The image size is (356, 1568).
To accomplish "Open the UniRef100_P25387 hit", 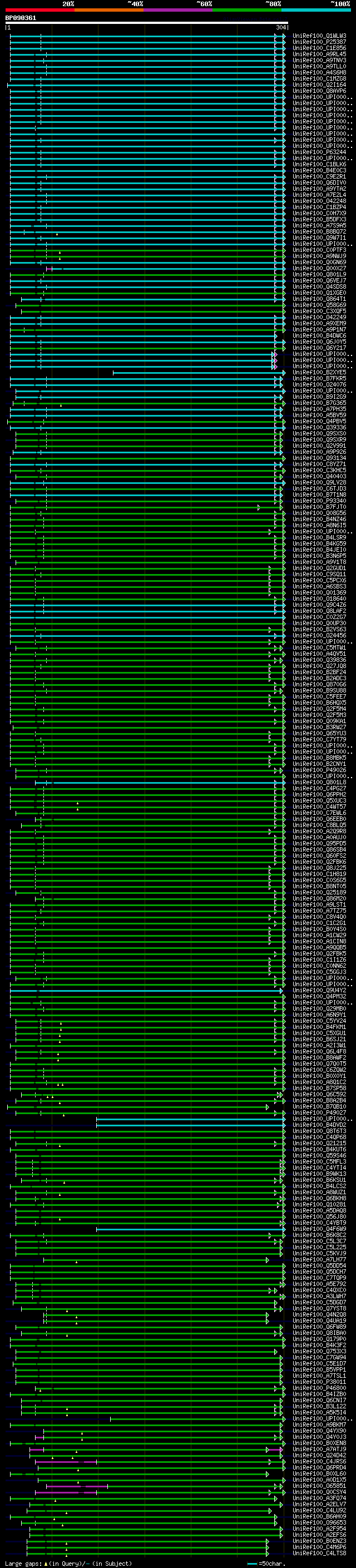I will [x=319, y=42].
